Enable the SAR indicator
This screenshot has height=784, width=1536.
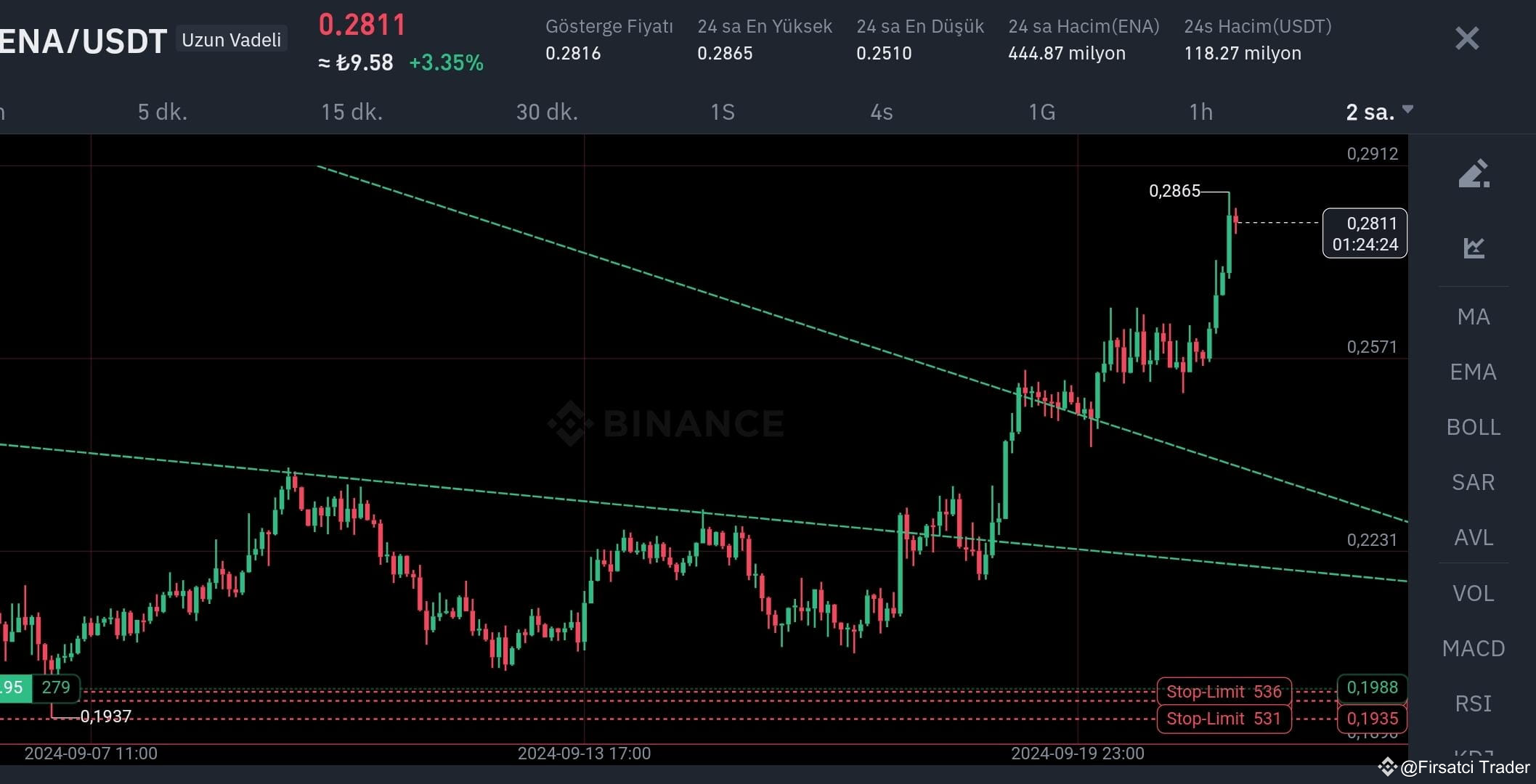pos(1474,482)
